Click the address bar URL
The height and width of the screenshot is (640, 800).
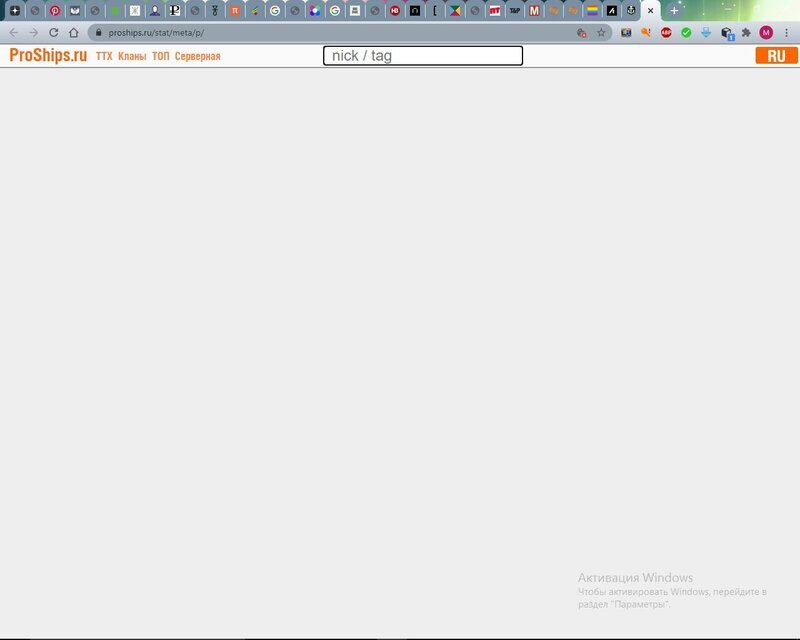click(x=300, y=32)
